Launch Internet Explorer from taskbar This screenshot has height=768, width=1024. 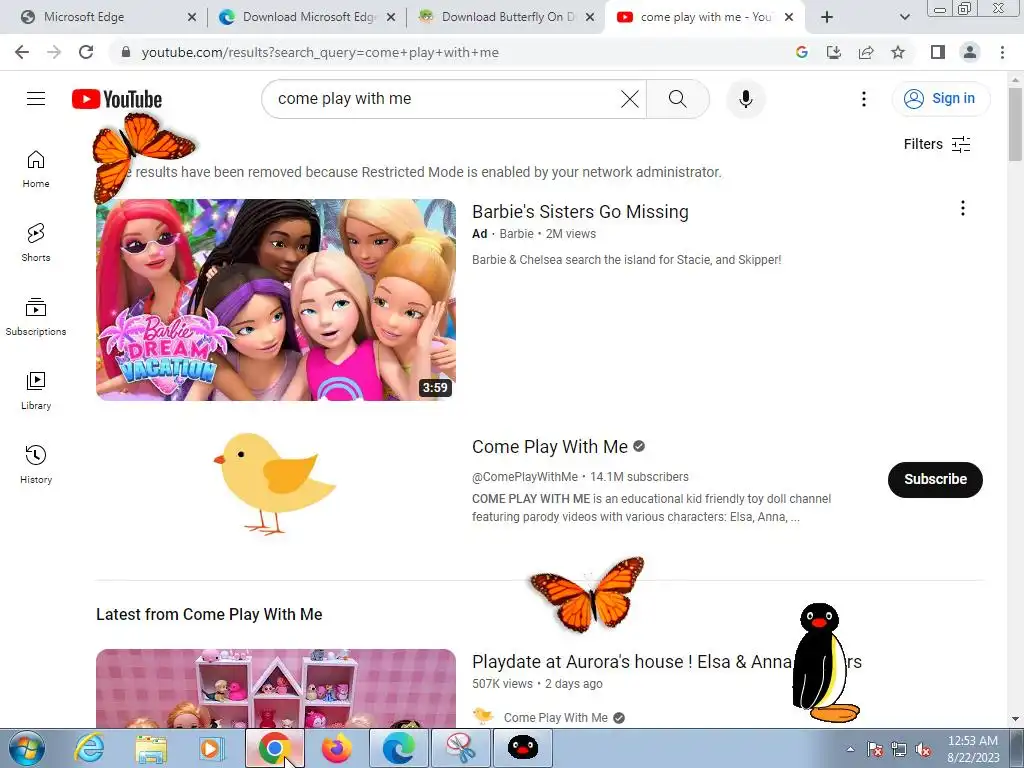89,748
